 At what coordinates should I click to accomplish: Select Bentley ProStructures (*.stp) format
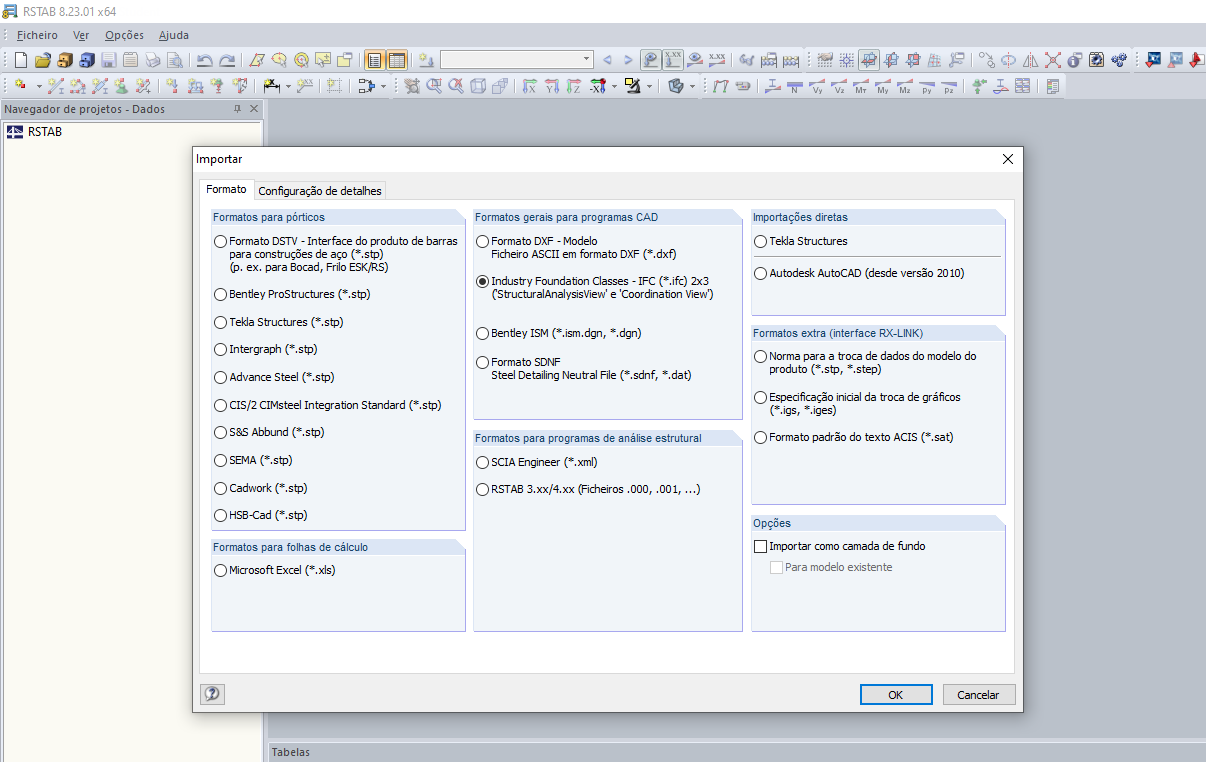220,294
